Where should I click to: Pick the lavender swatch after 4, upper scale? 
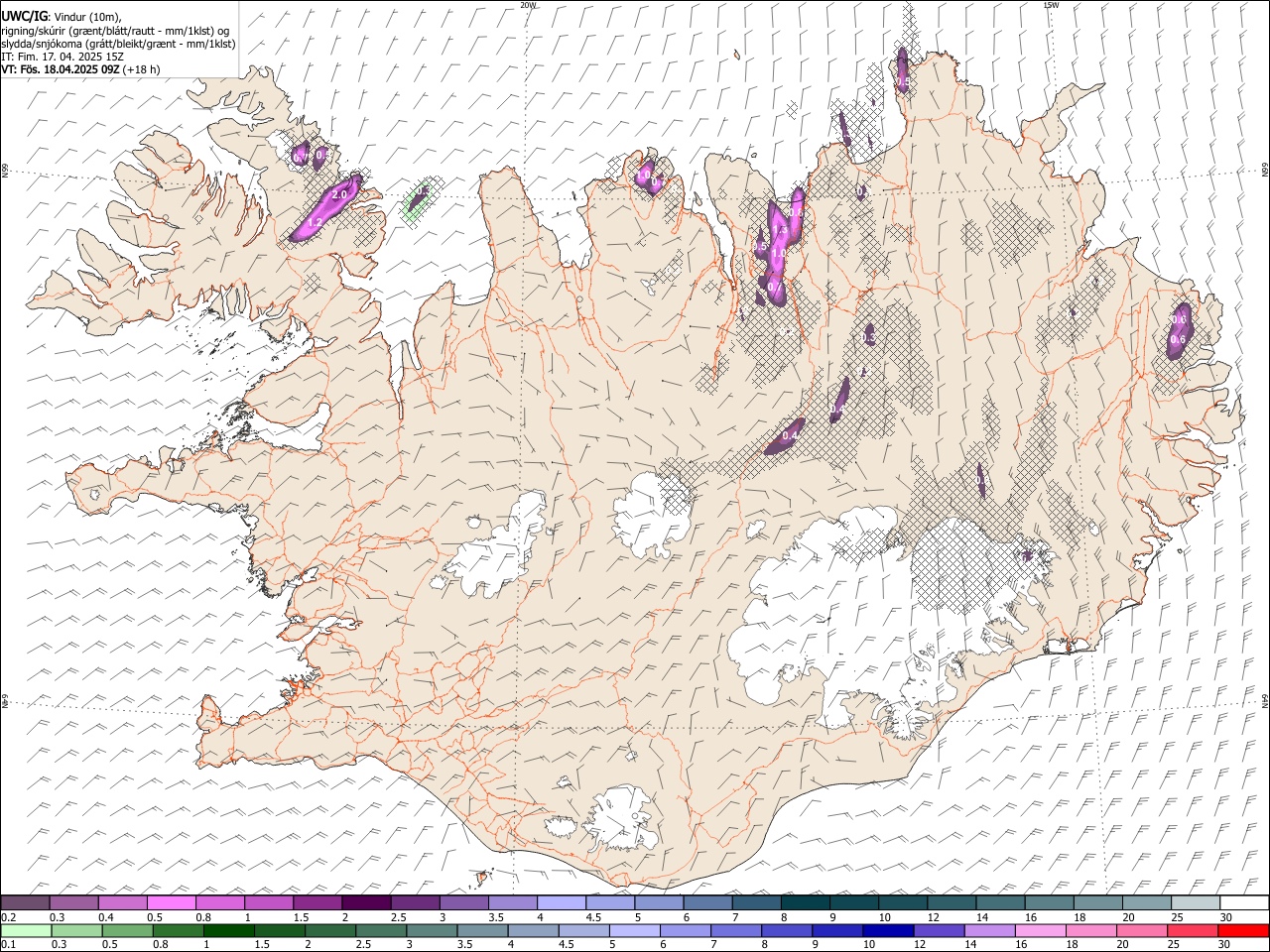click(561, 903)
